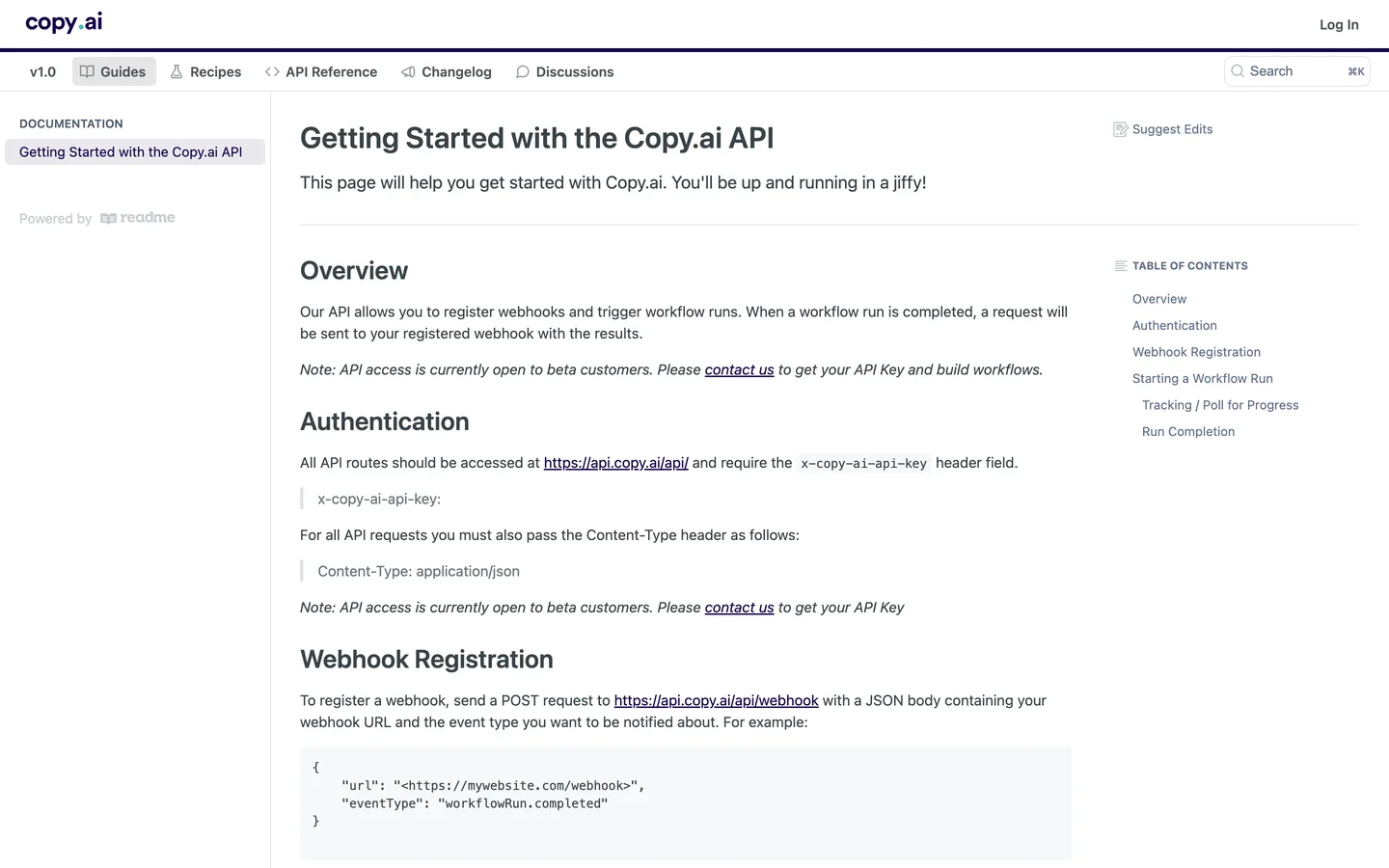Click the x-copy-ai-api-key inline code

pyautogui.click(x=863, y=463)
